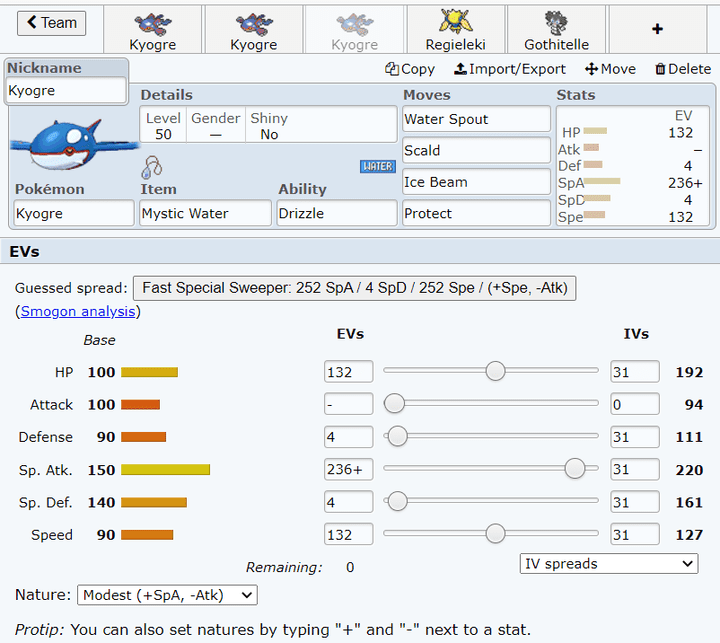Open the Level 50 detail cell
Image resolution: width=720 pixels, height=643 pixels.
click(x=163, y=126)
